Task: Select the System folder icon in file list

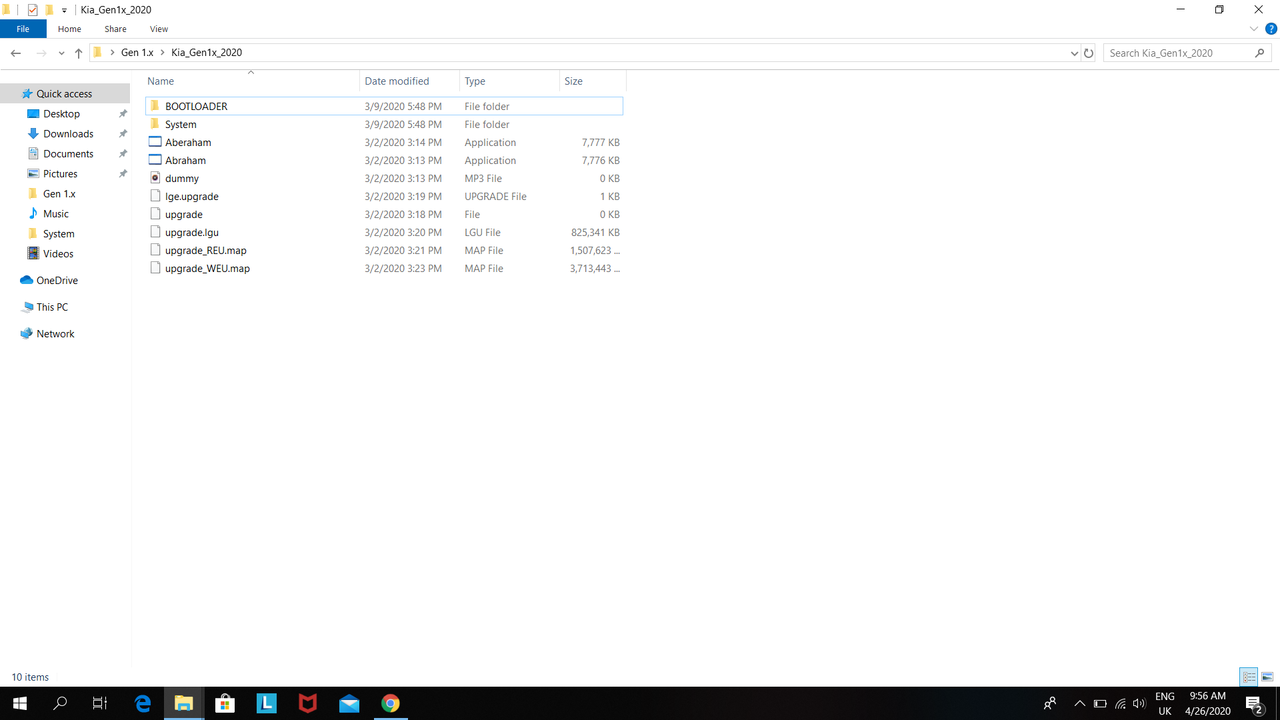Action: pyautogui.click(x=155, y=124)
